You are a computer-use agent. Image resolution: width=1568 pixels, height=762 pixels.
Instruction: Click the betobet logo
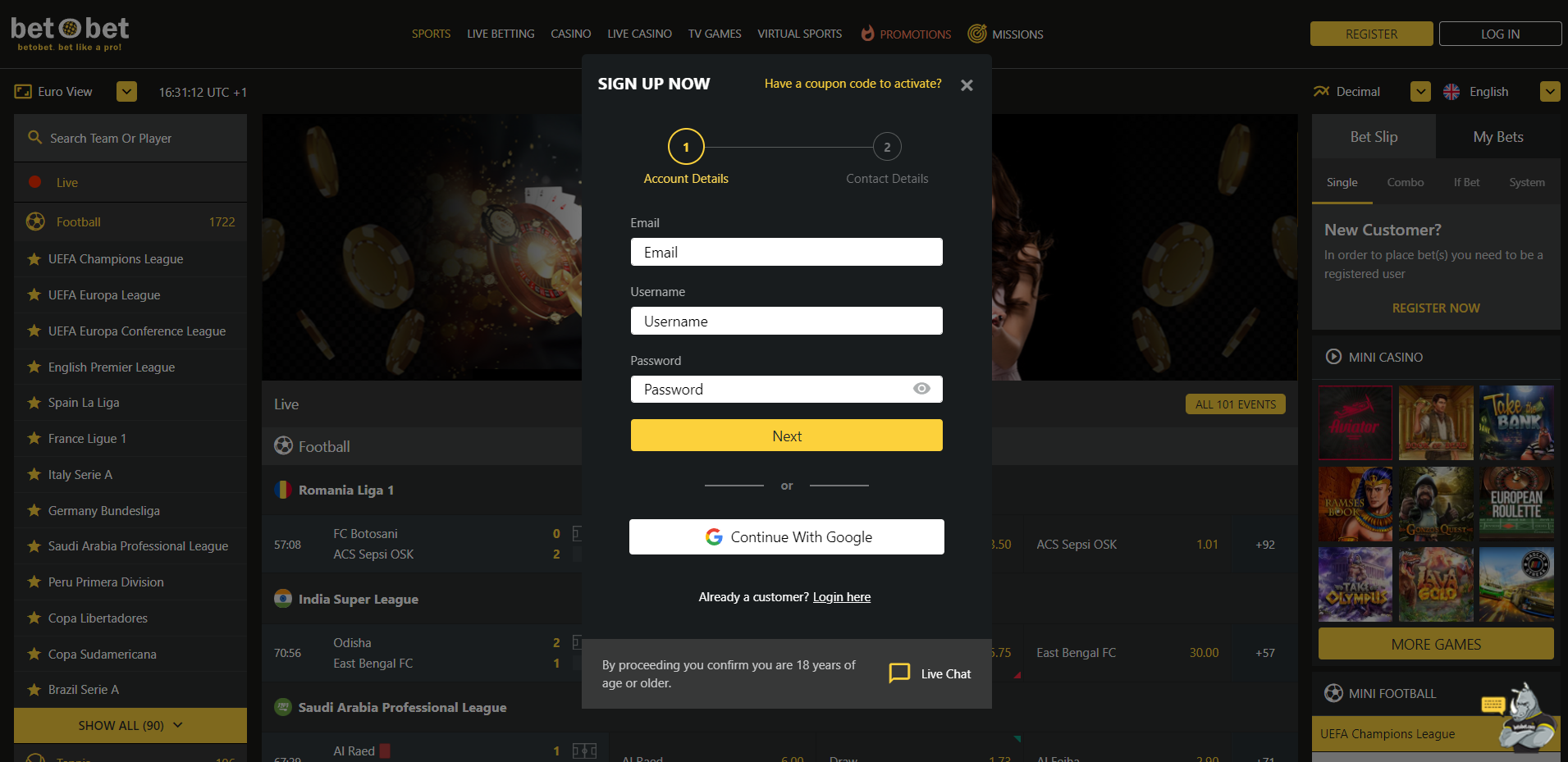pos(70,34)
